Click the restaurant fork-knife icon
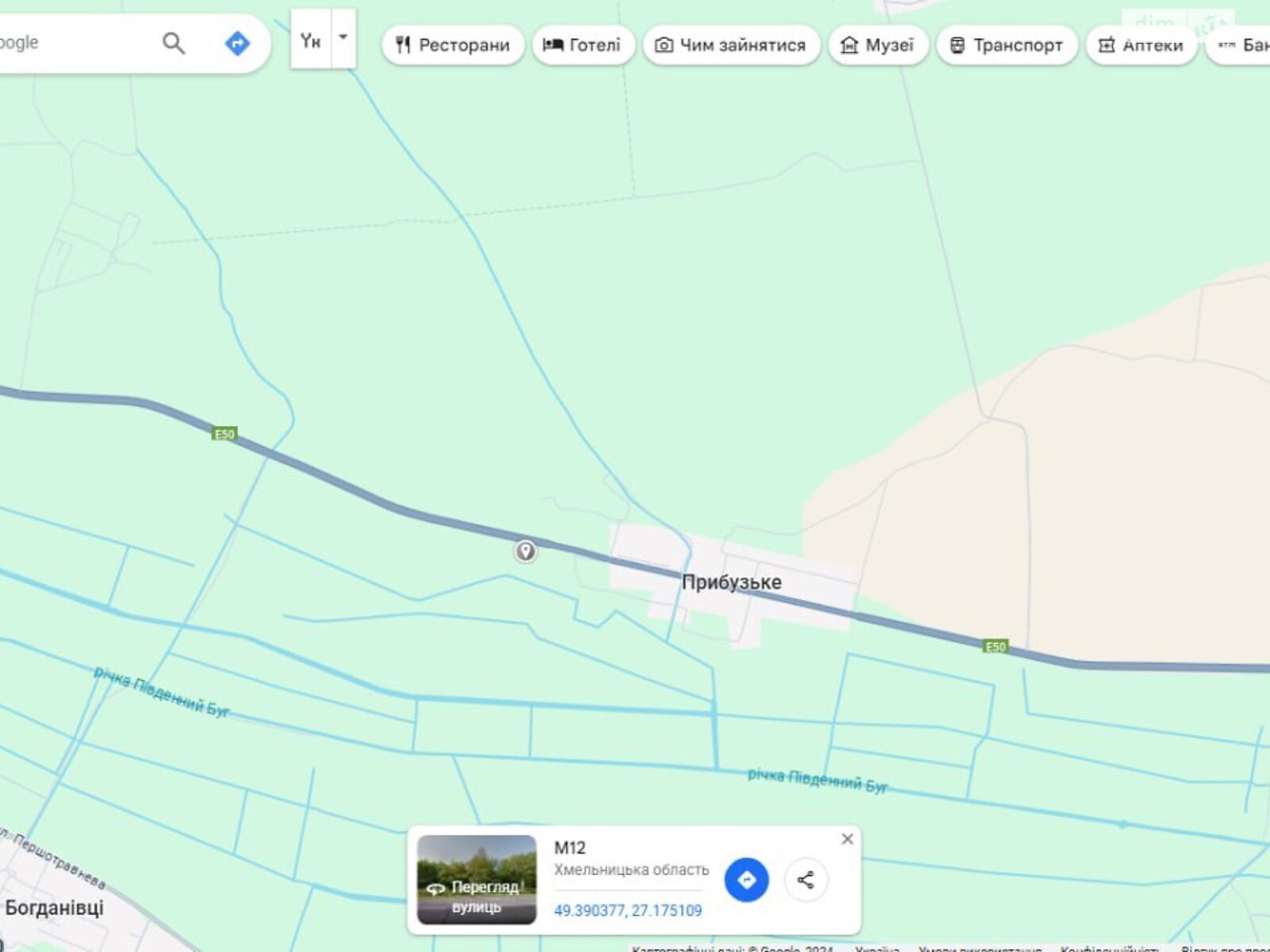1270x952 pixels. (403, 45)
